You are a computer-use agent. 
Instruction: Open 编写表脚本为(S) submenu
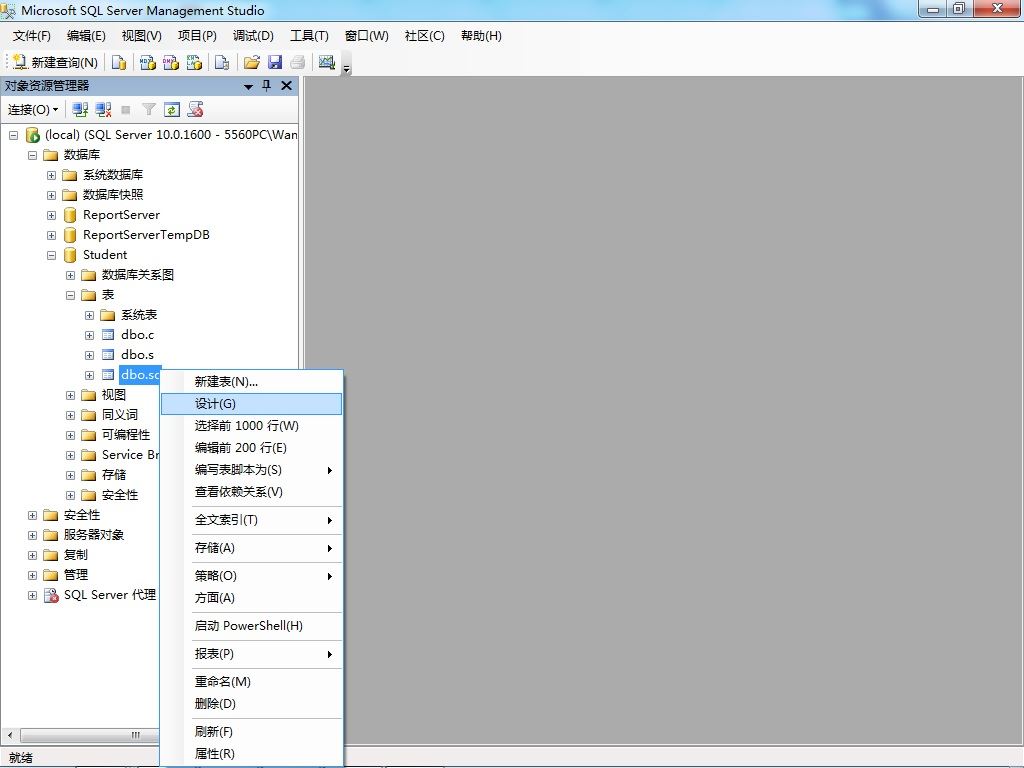pyautogui.click(x=251, y=470)
